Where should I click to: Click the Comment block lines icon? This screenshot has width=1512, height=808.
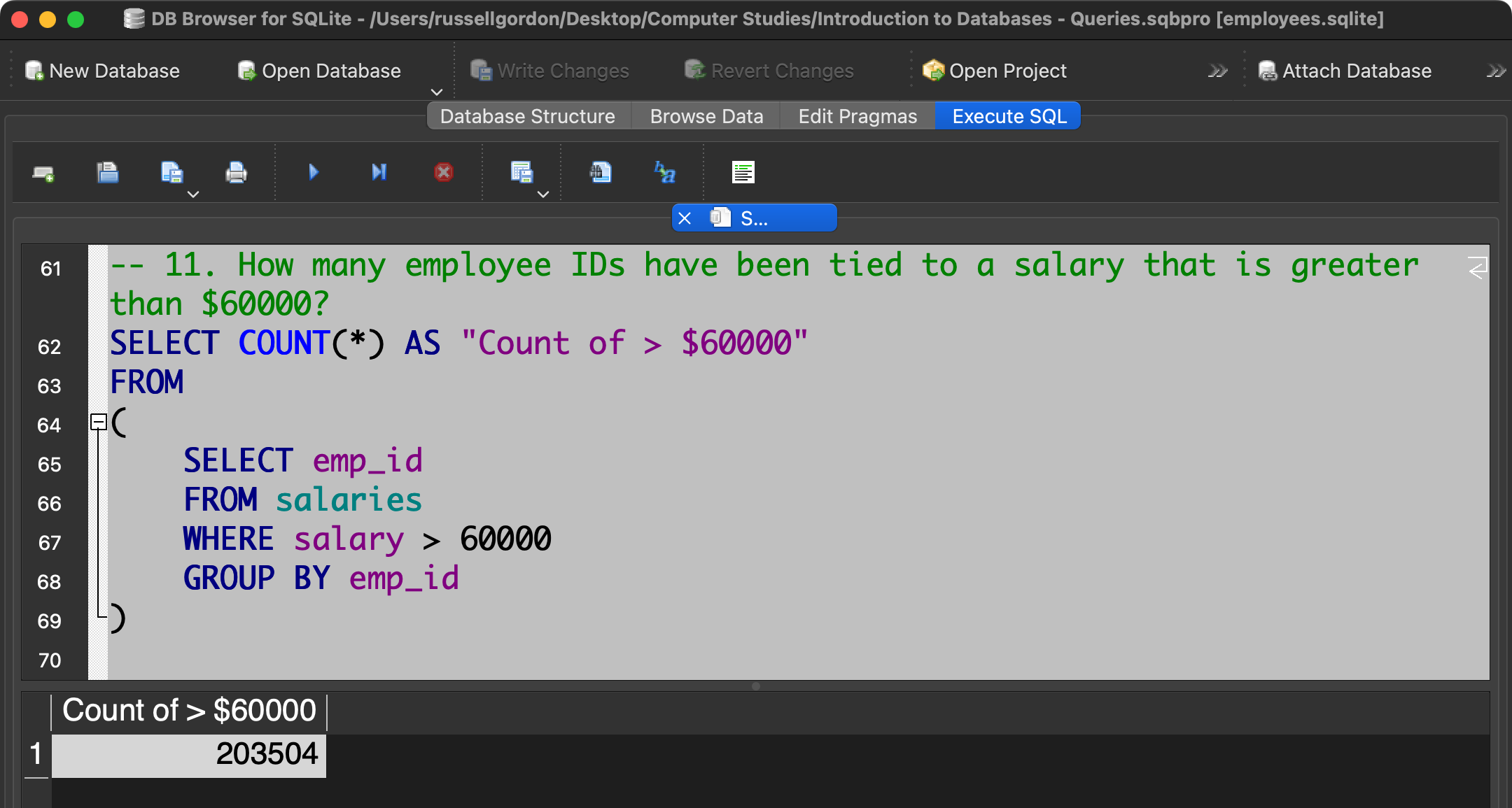pyautogui.click(x=743, y=172)
